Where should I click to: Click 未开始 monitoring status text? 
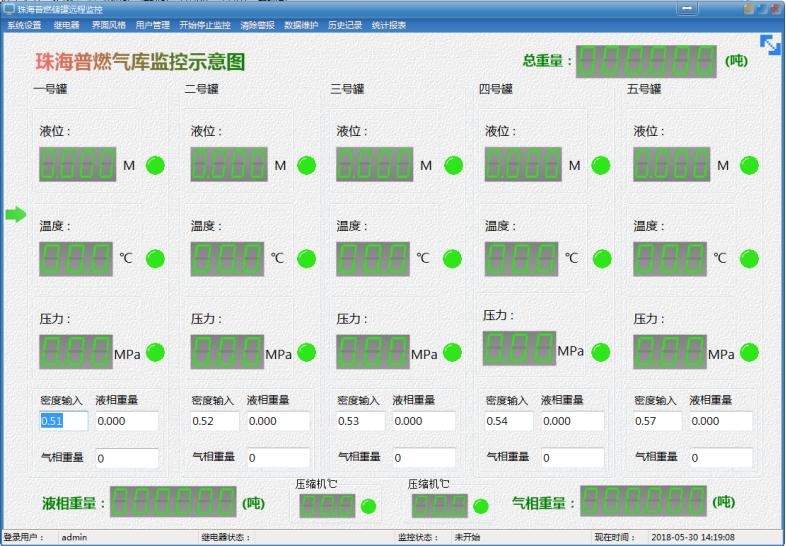[x=467, y=537]
